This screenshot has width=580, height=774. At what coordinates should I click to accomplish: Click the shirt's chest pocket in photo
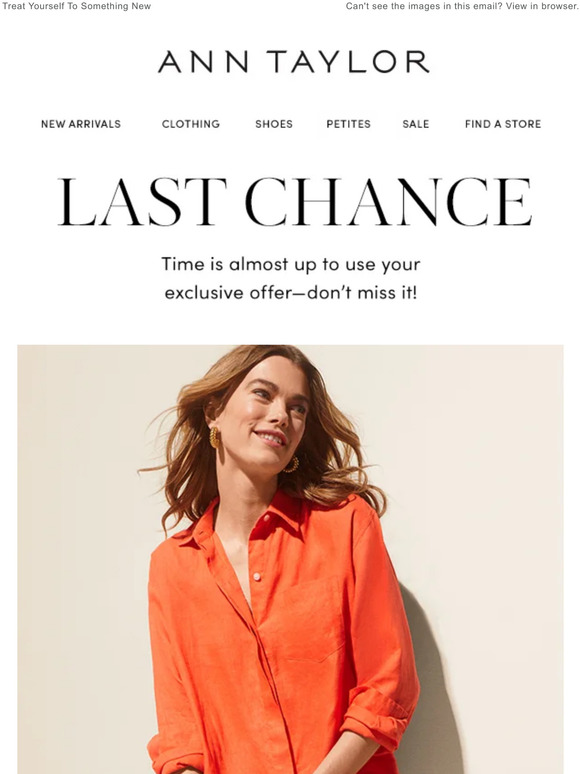[x=302, y=622]
